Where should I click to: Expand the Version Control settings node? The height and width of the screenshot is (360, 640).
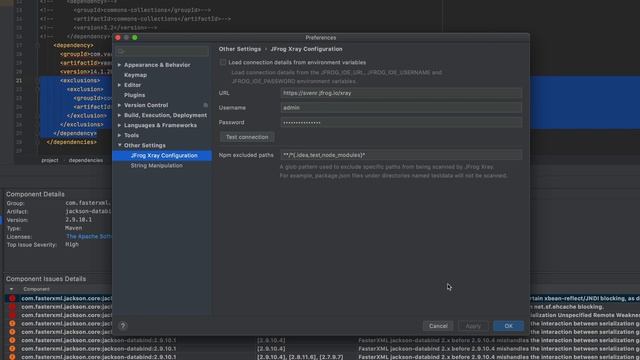click(119, 105)
